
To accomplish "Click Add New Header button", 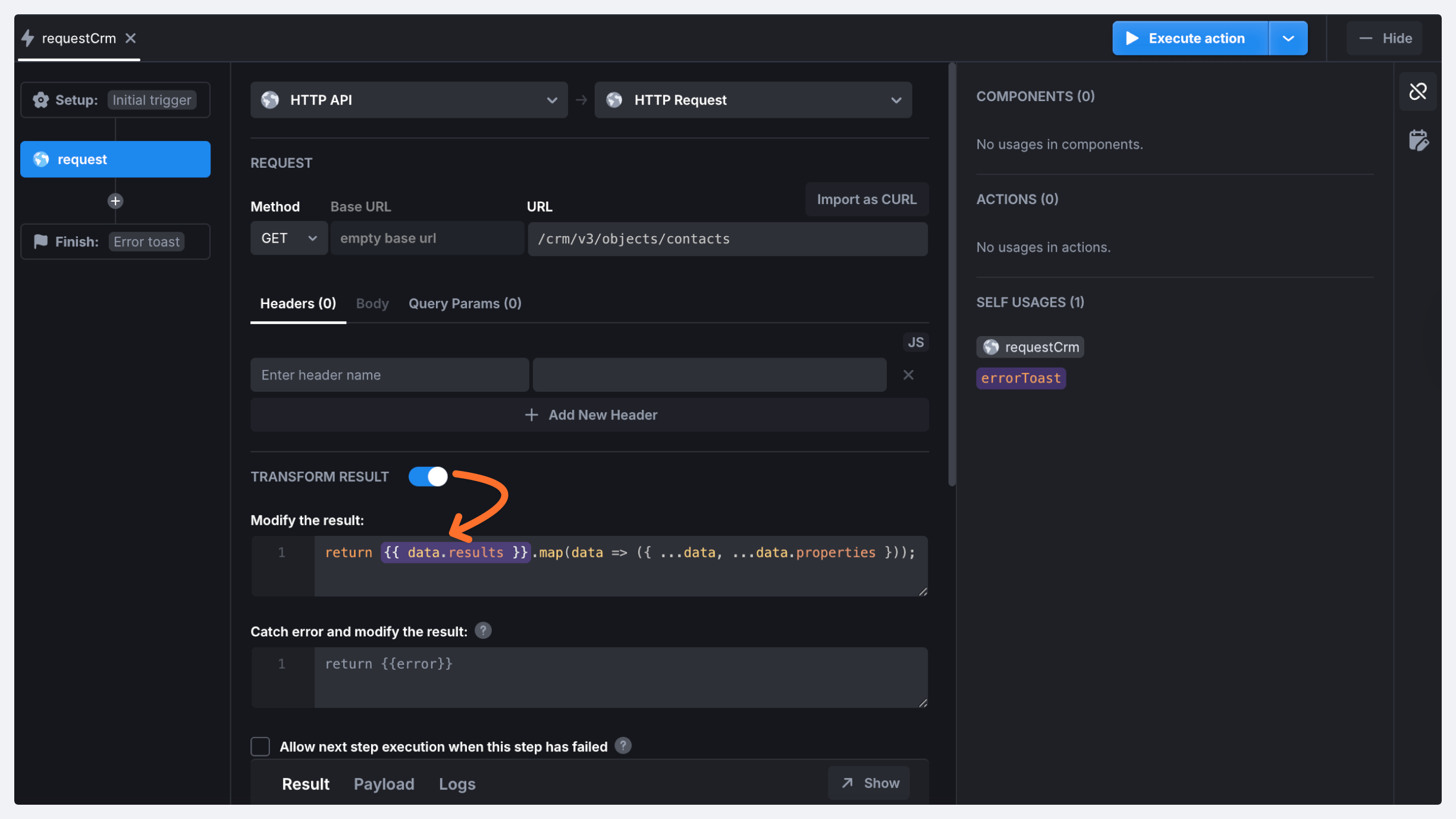I will 589,415.
